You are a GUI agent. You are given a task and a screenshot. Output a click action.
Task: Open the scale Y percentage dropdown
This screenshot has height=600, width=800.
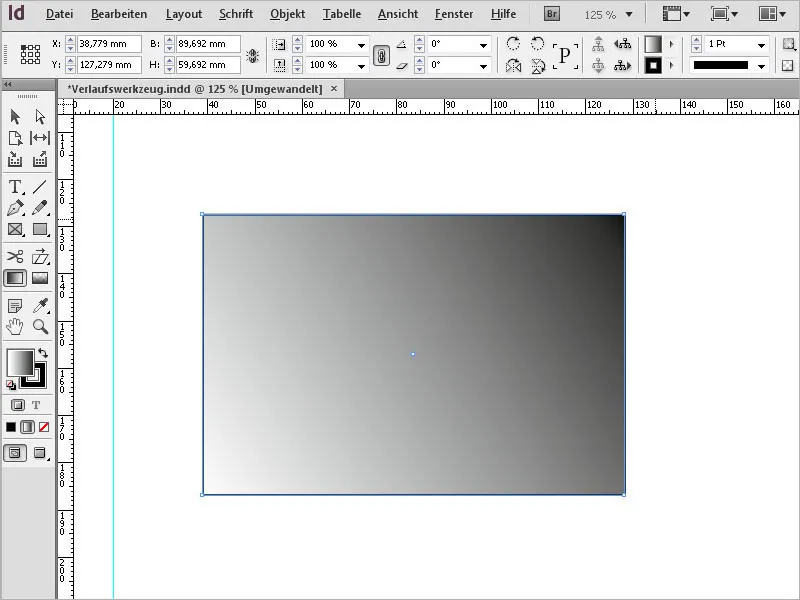click(x=361, y=66)
